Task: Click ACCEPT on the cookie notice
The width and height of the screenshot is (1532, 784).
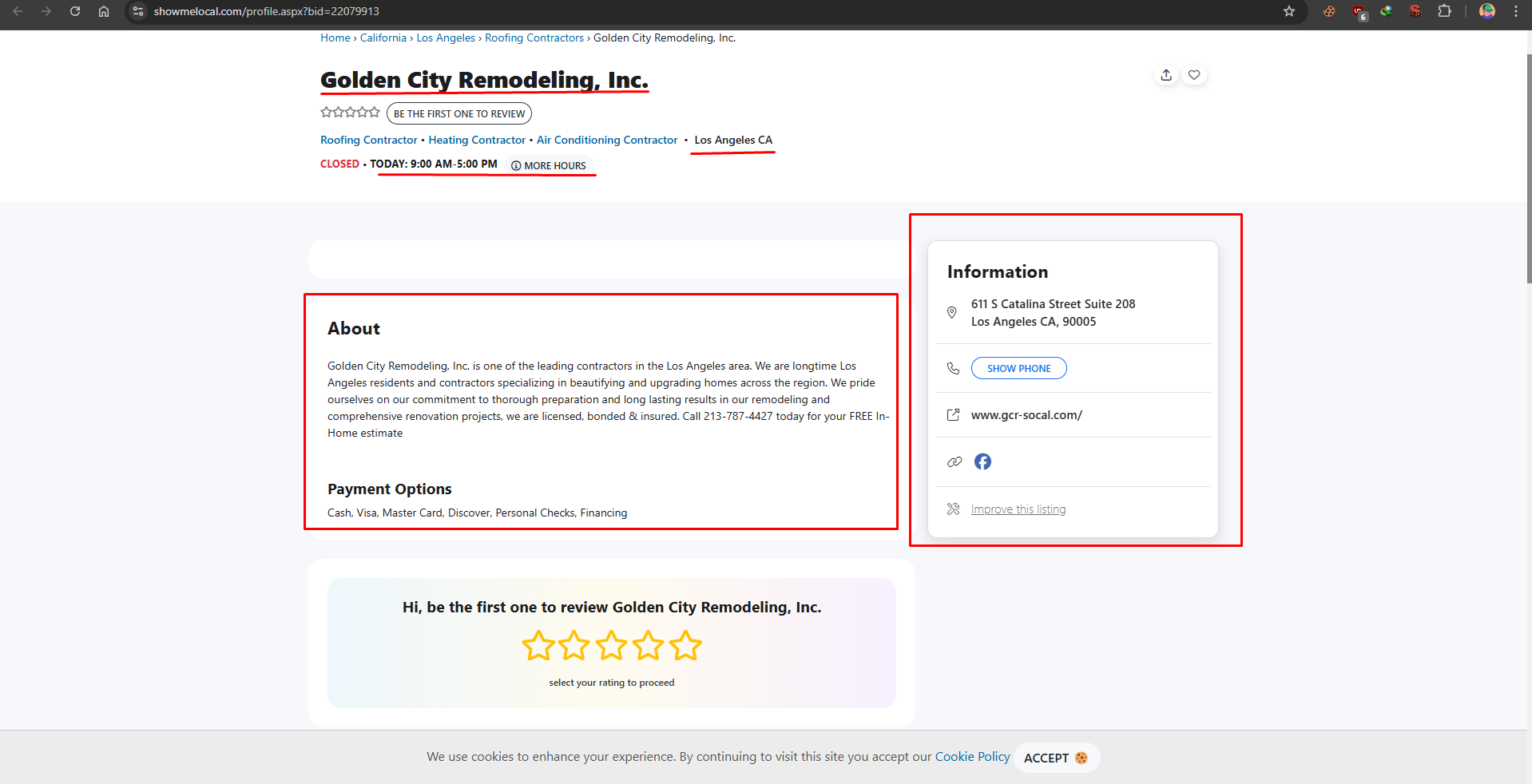Action: [1055, 757]
